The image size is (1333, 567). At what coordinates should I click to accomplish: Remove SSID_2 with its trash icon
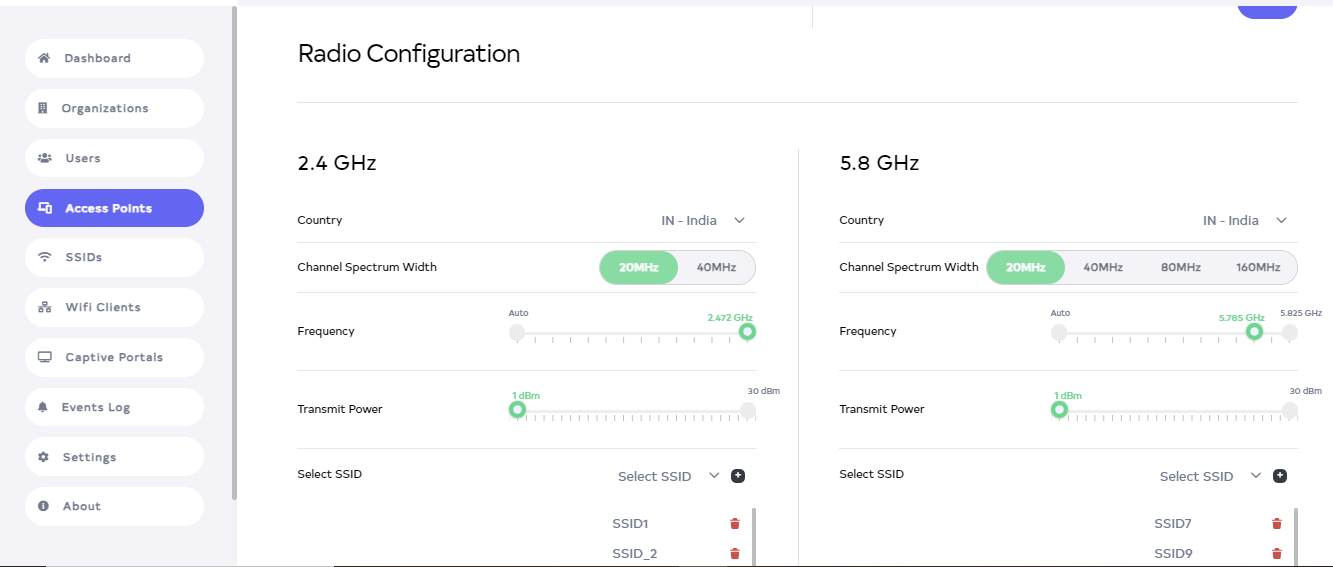point(735,554)
